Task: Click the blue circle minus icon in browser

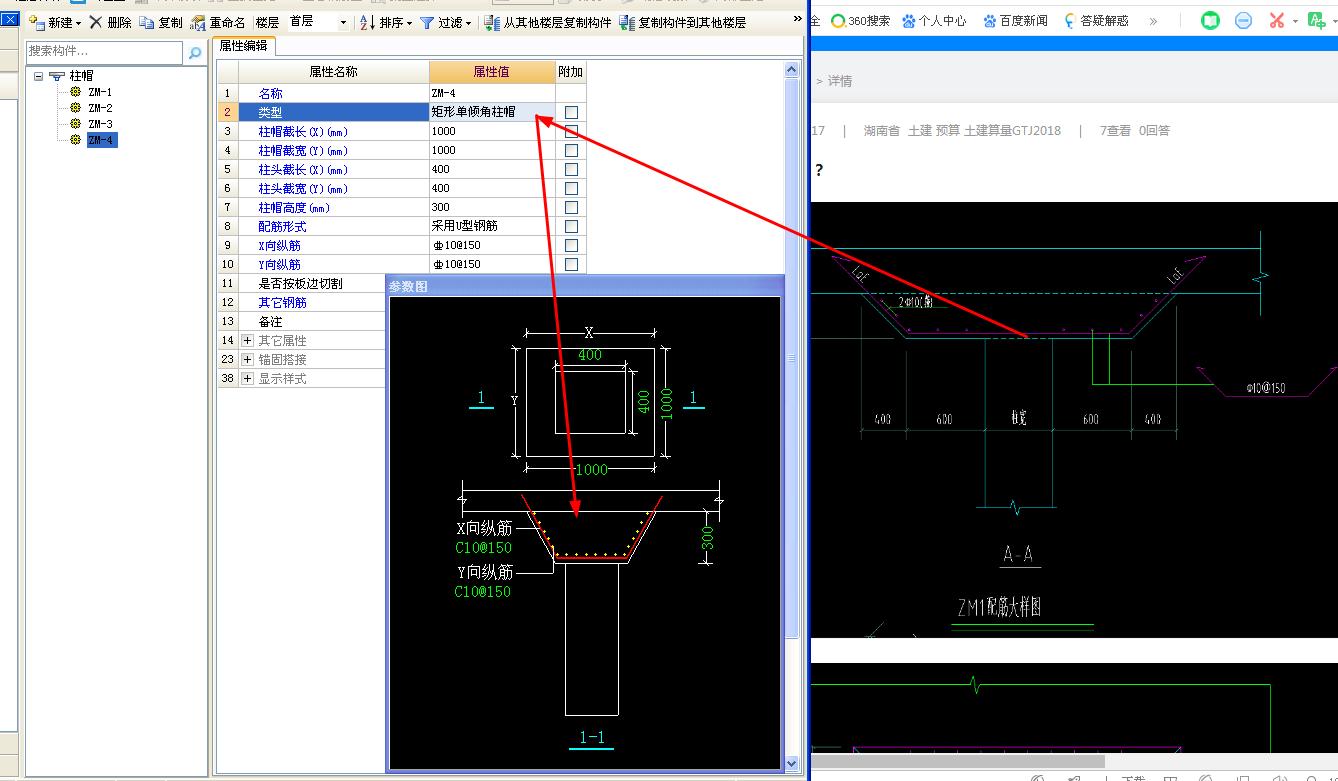Action: [x=1243, y=20]
